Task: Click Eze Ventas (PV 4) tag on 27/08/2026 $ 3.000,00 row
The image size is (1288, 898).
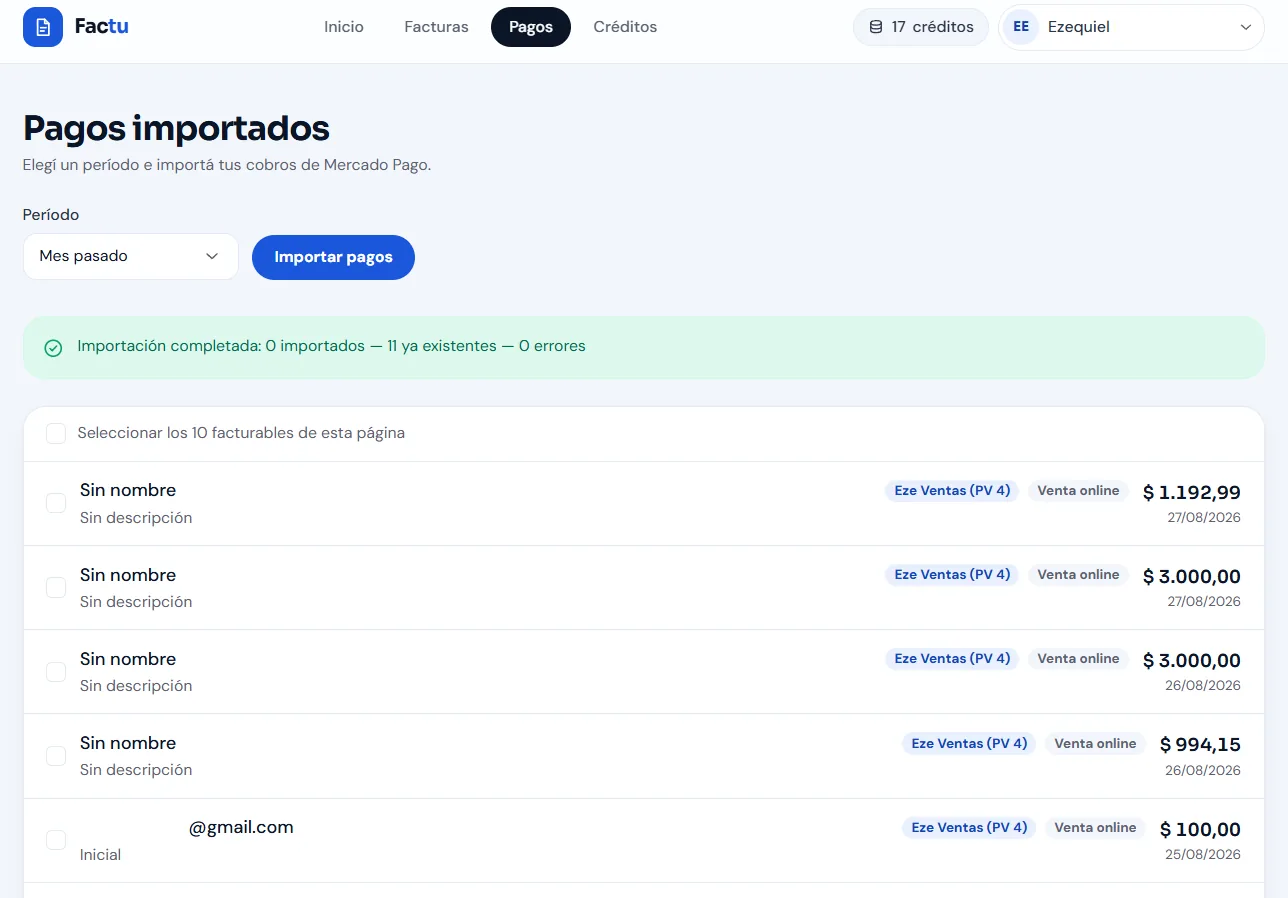Action: coord(952,575)
